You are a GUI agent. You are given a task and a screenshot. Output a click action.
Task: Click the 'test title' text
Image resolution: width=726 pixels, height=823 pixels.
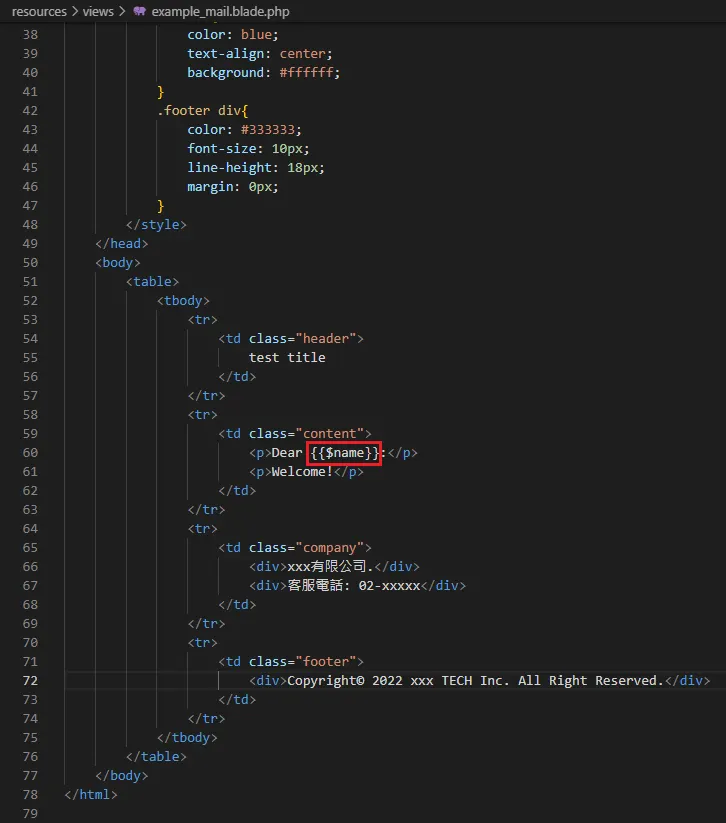[x=287, y=357]
